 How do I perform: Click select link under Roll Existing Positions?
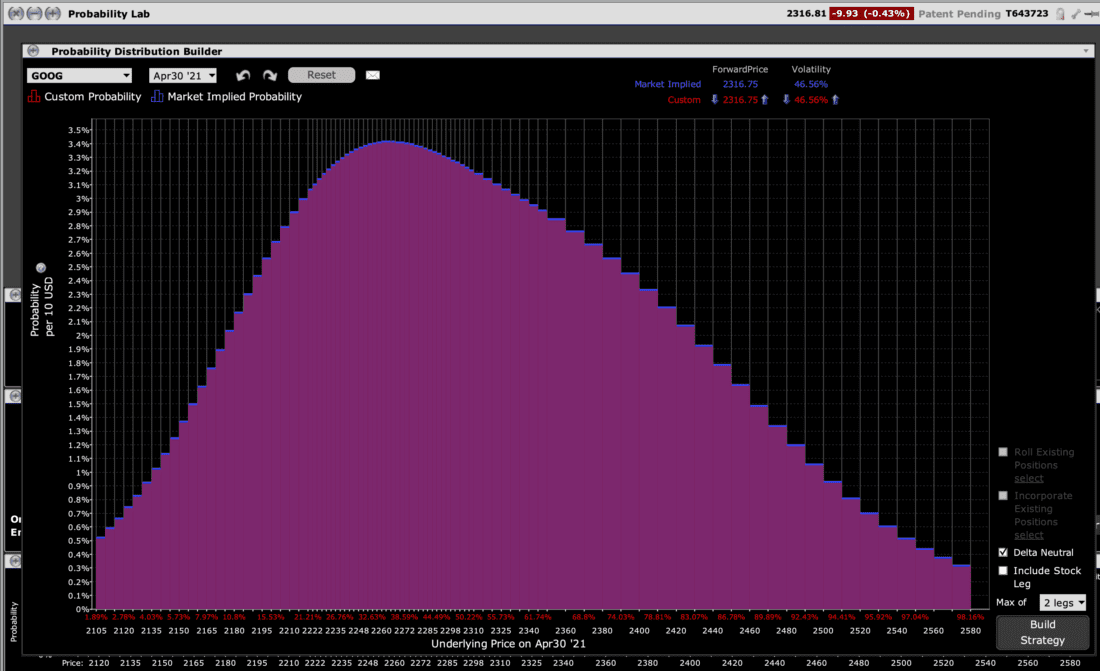(1028, 478)
